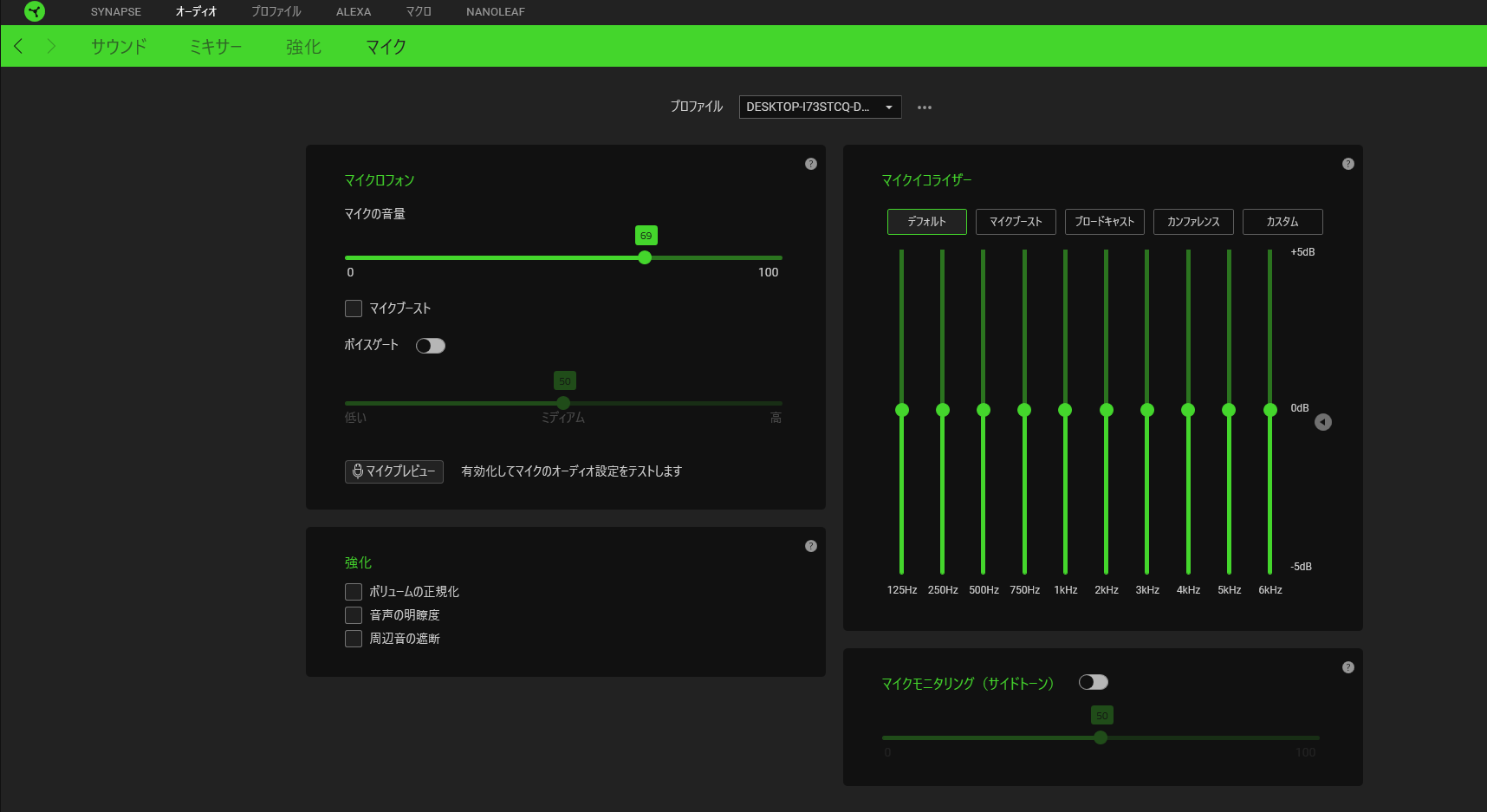Click the equalizer reset arrow icon
The width and height of the screenshot is (1487, 812).
coord(1323,422)
